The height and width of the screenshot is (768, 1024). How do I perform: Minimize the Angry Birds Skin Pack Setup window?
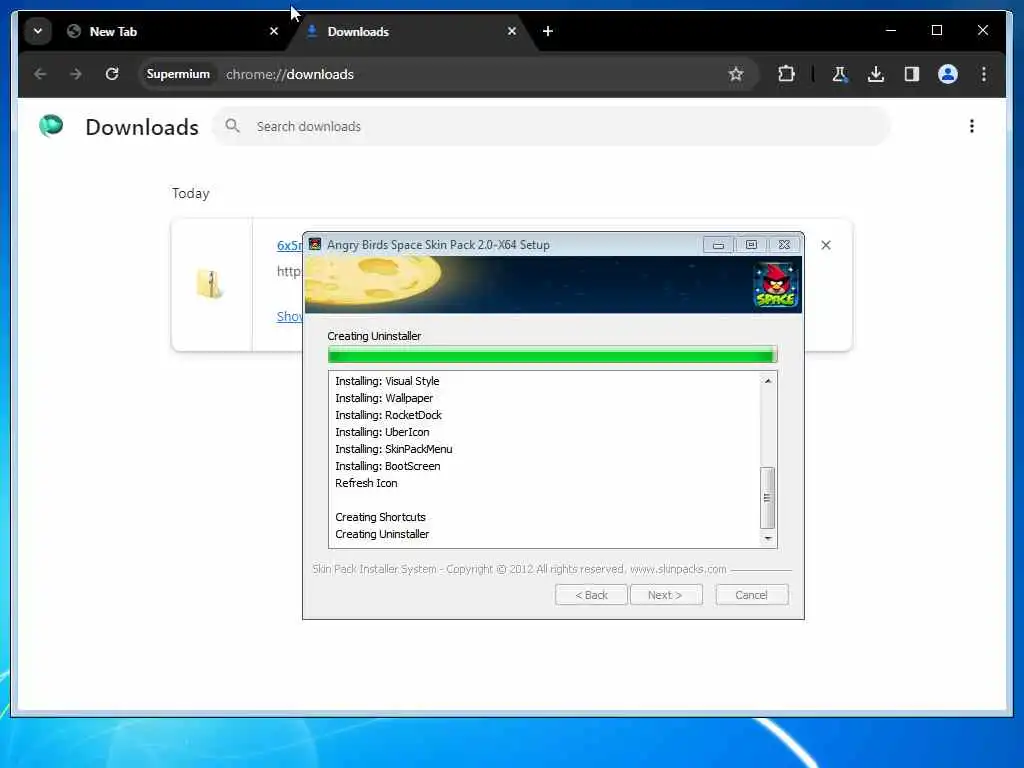[x=718, y=245]
